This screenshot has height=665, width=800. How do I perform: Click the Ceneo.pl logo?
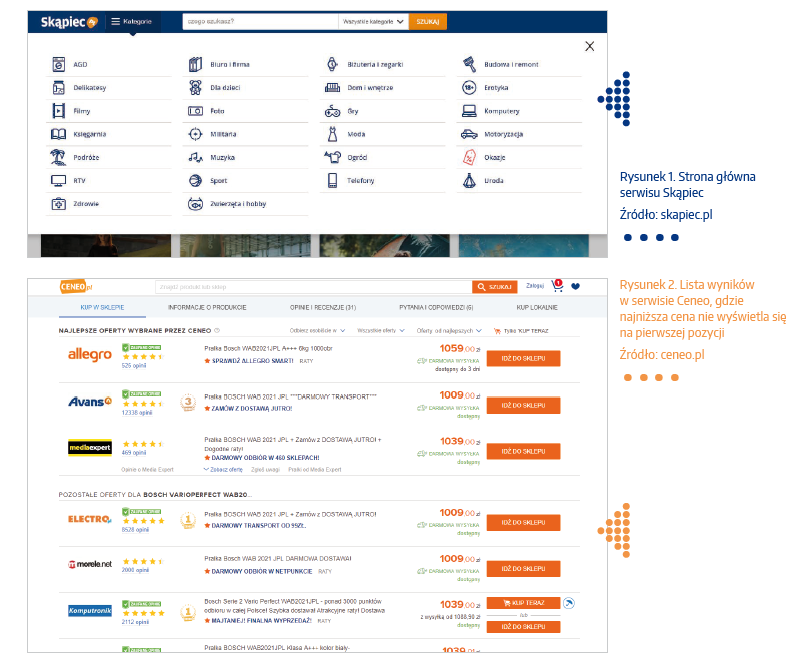[76, 287]
